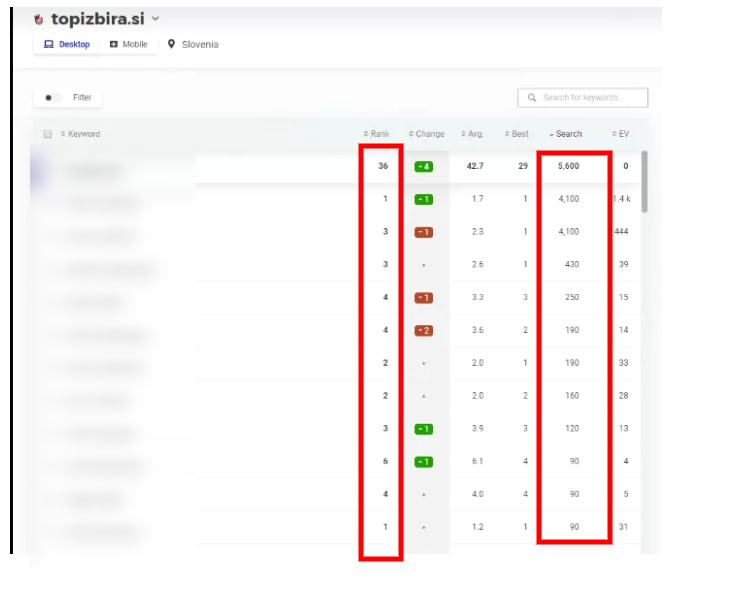This screenshot has height=592, width=747.
Task: Sort table by Avg. column
Action: point(472,134)
